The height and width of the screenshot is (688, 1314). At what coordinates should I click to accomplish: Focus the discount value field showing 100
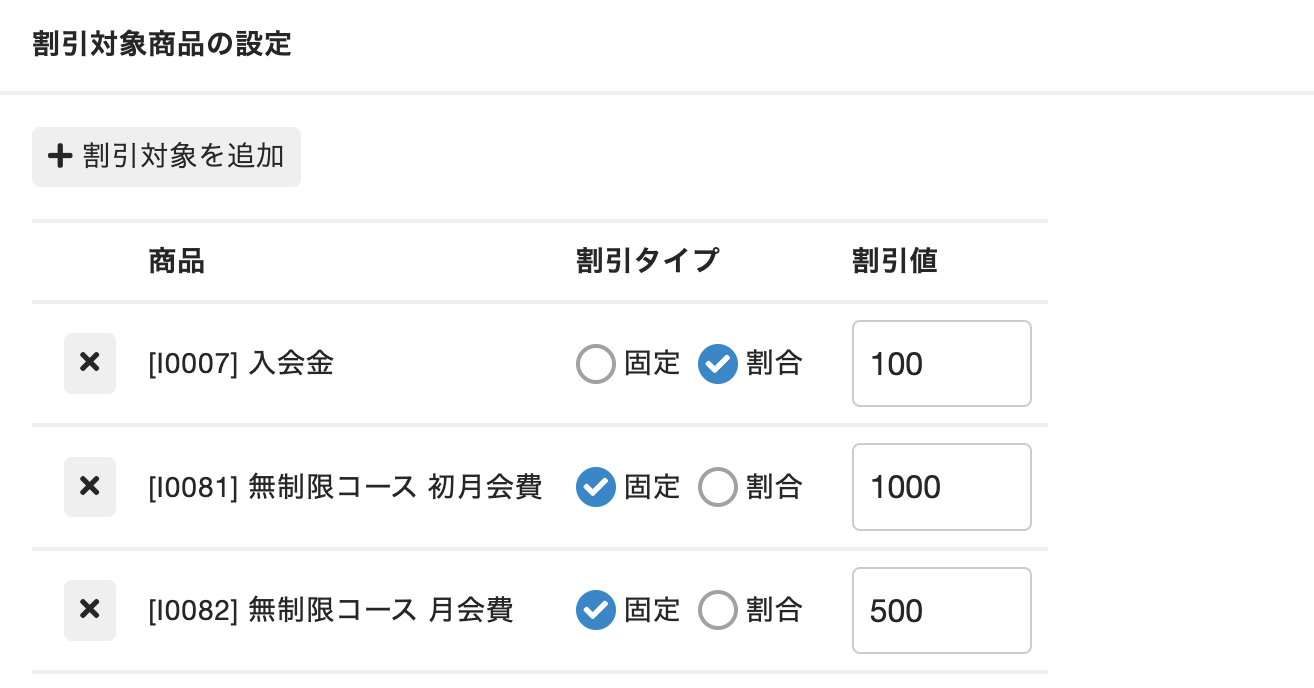[x=941, y=364]
